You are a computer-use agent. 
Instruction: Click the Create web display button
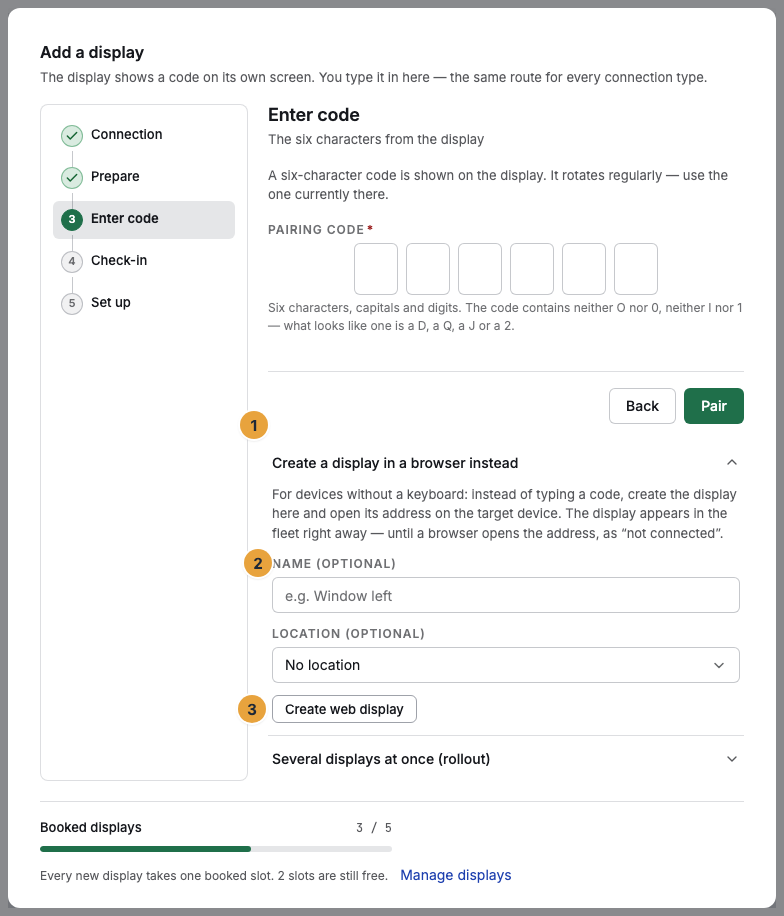coord(344,709)
